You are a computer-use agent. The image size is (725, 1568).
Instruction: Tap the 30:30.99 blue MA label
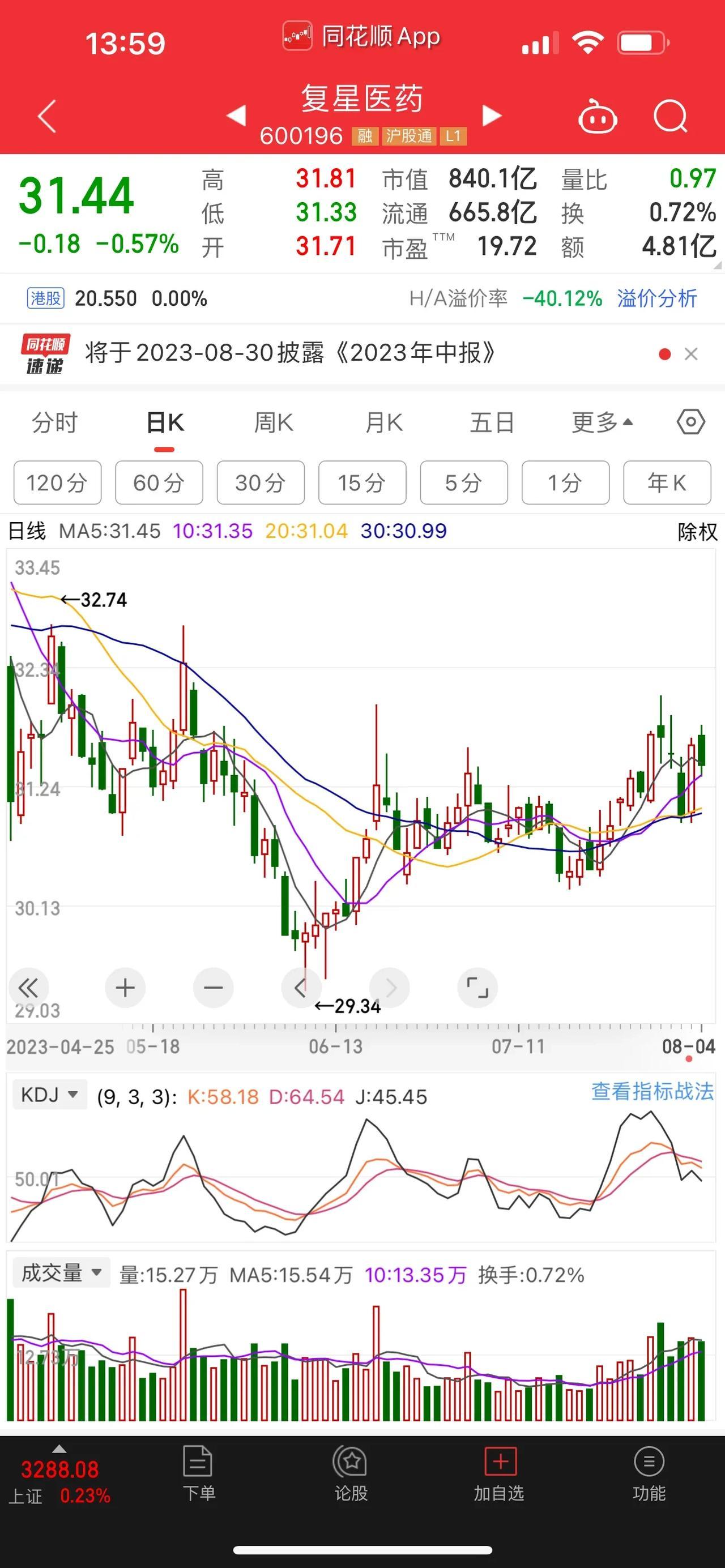click(x=404, y=531)
